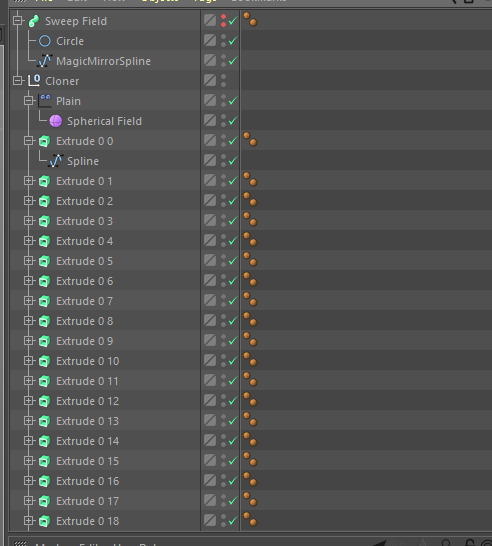Image resolution: width=492 pixels, height=546 pixels.
Task: Expand the Extrude 0 11 children
Action: tap(29, 381)
